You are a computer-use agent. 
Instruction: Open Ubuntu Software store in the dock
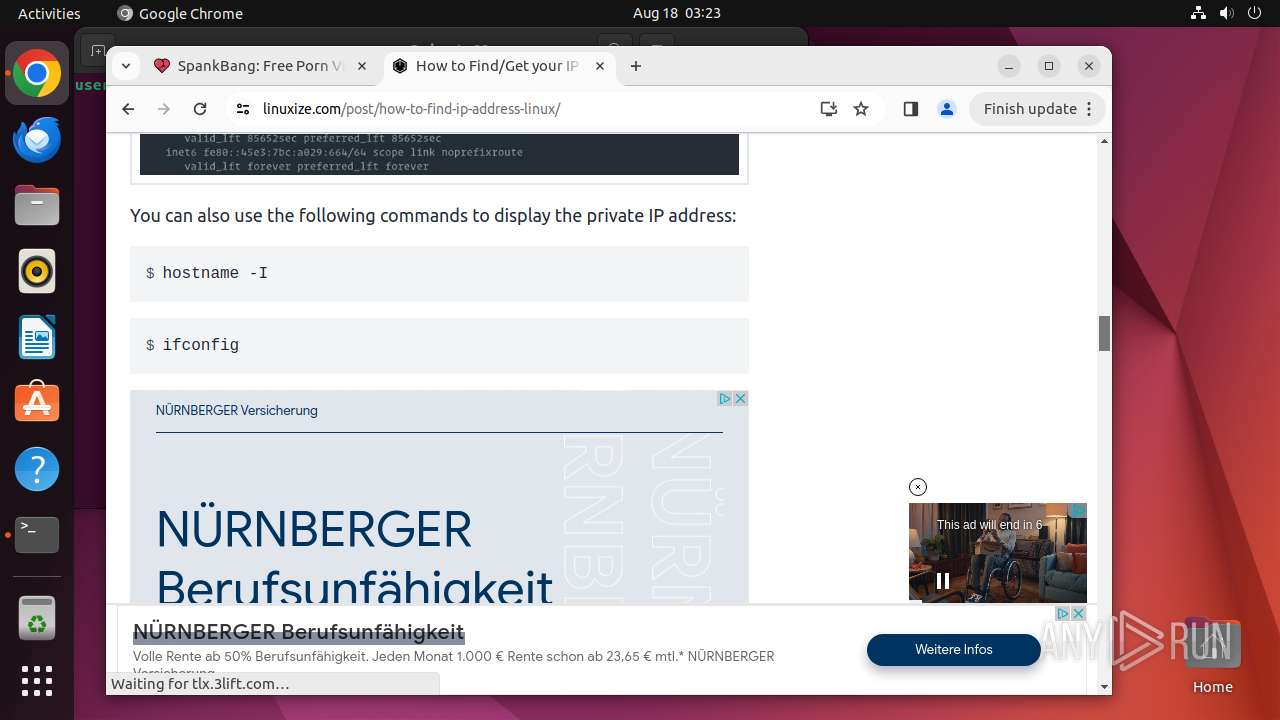[x=37, y=403]
